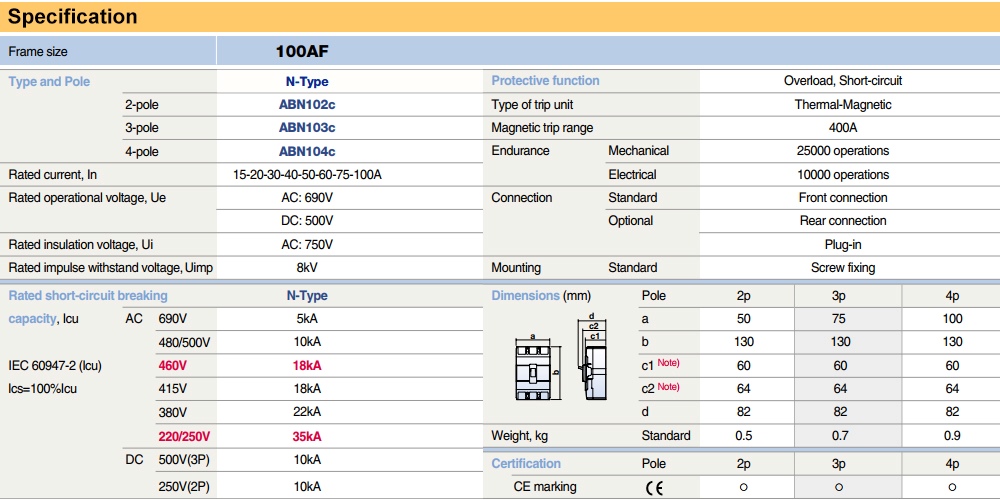Click the Rated impulse withstand voltage, Uimp label
Viewport: 1000px width, 500px height.
point(110,268)
